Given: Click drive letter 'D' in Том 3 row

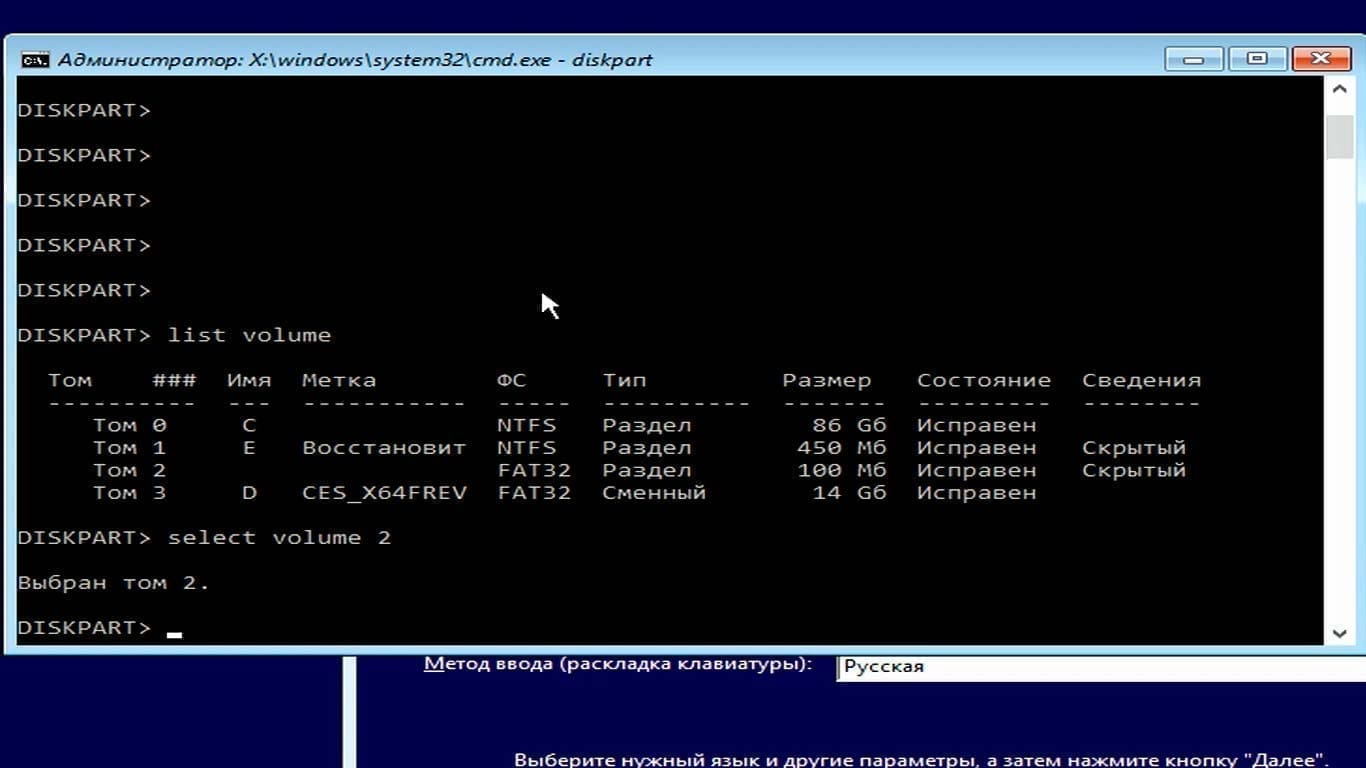Looking at the screenshot, I should pos(249,493).
